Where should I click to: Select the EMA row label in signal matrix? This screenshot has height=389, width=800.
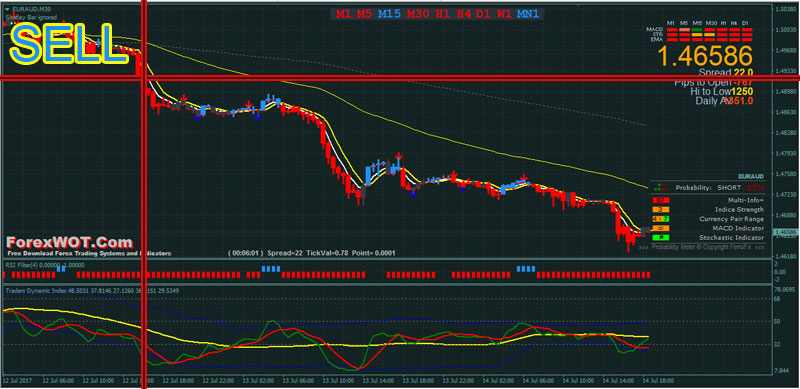[x=657, y=39]
